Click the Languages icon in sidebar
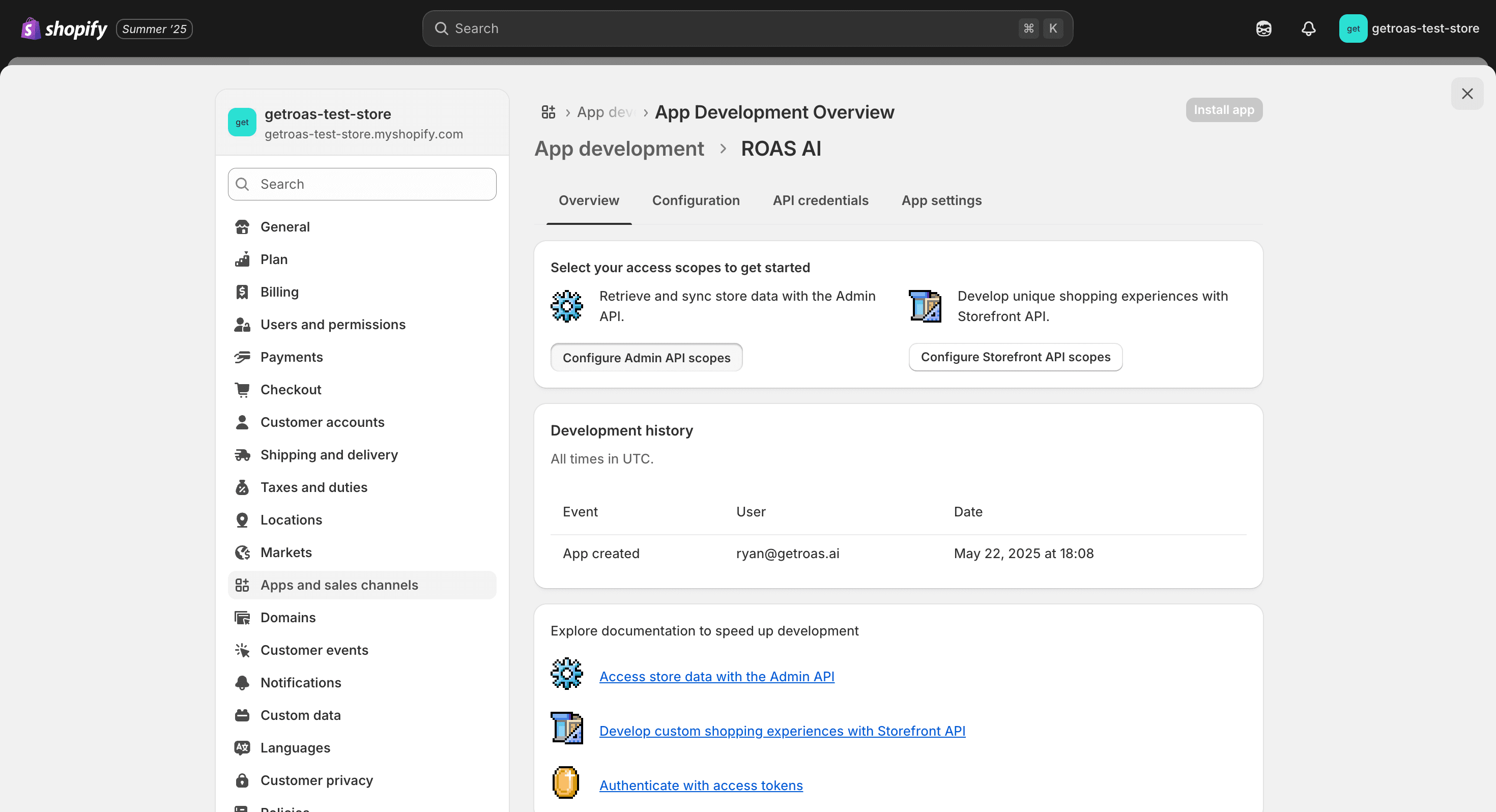Image resolution: width=1496 pixels, height=812 pixels. click(x=242, y=747)
